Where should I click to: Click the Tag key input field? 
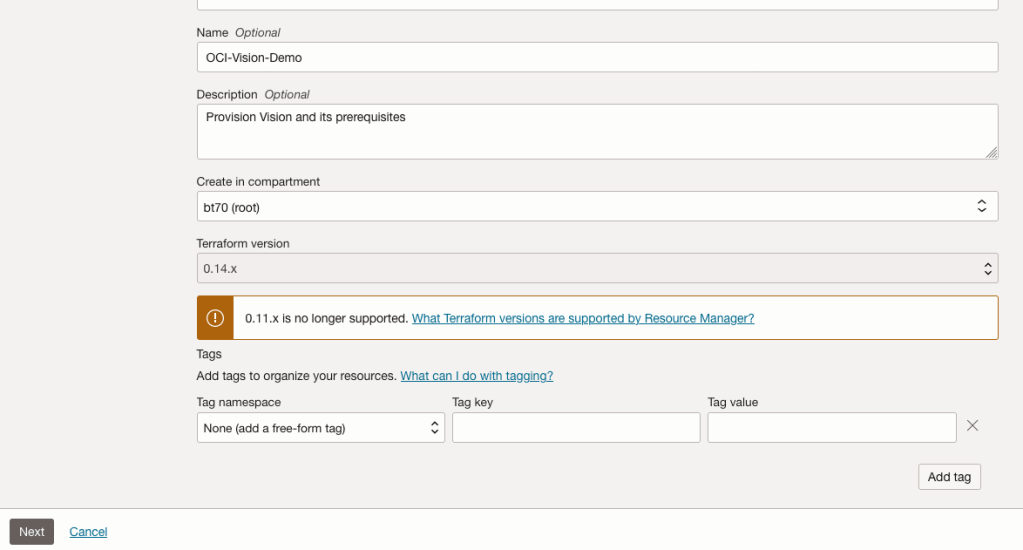point(576,428)
